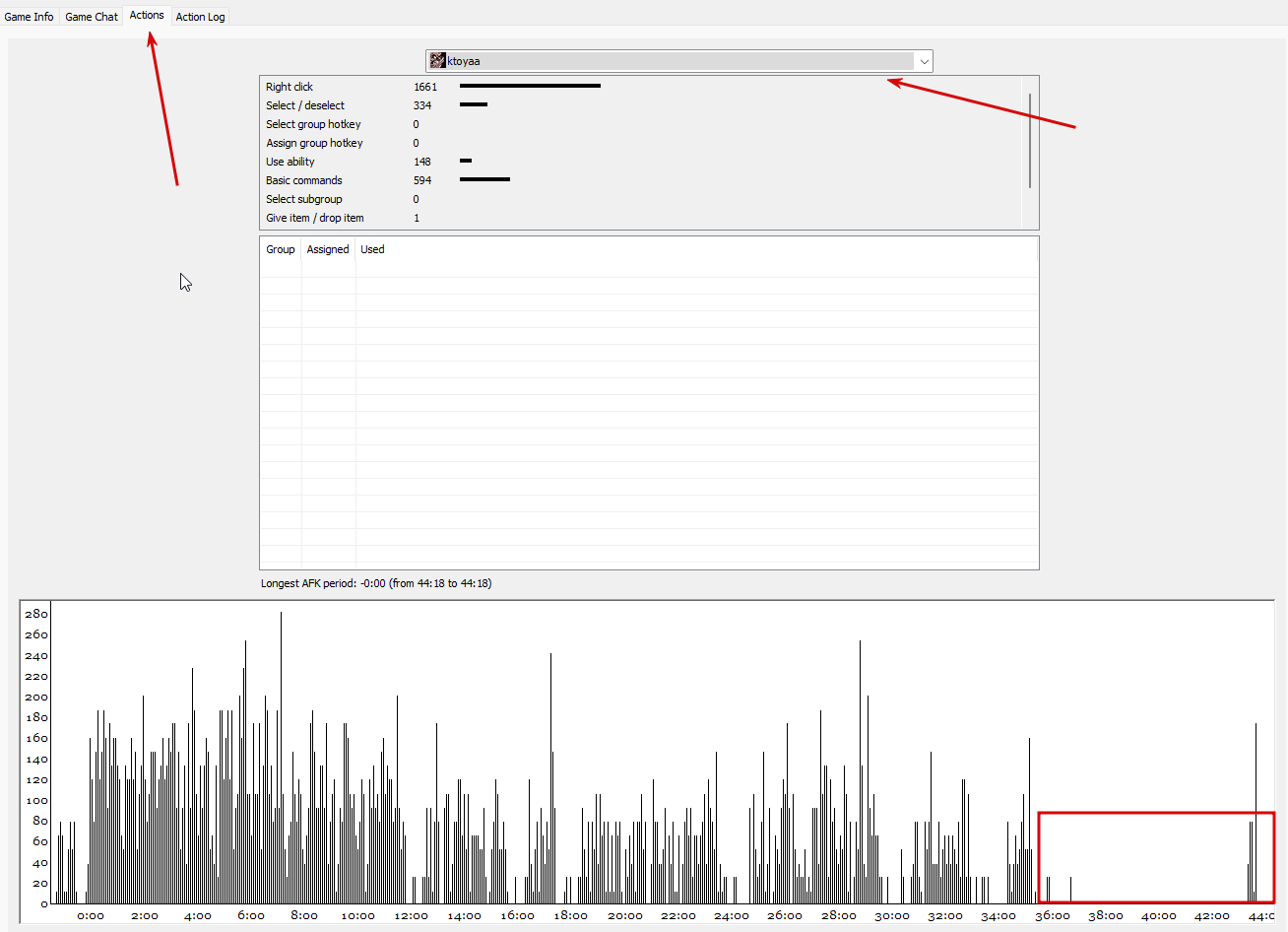The image size is (1288, 932).
Task: Click the 30:00 timeline label
Action: click(x=892, y=916)
